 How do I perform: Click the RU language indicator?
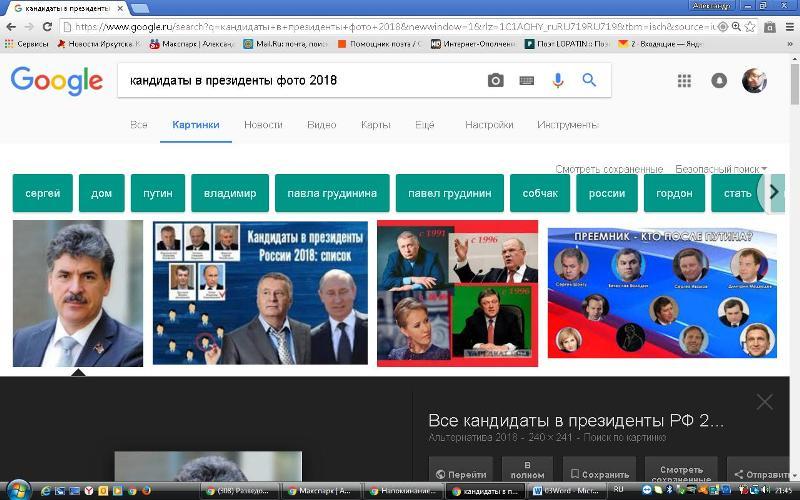point(618,489)
